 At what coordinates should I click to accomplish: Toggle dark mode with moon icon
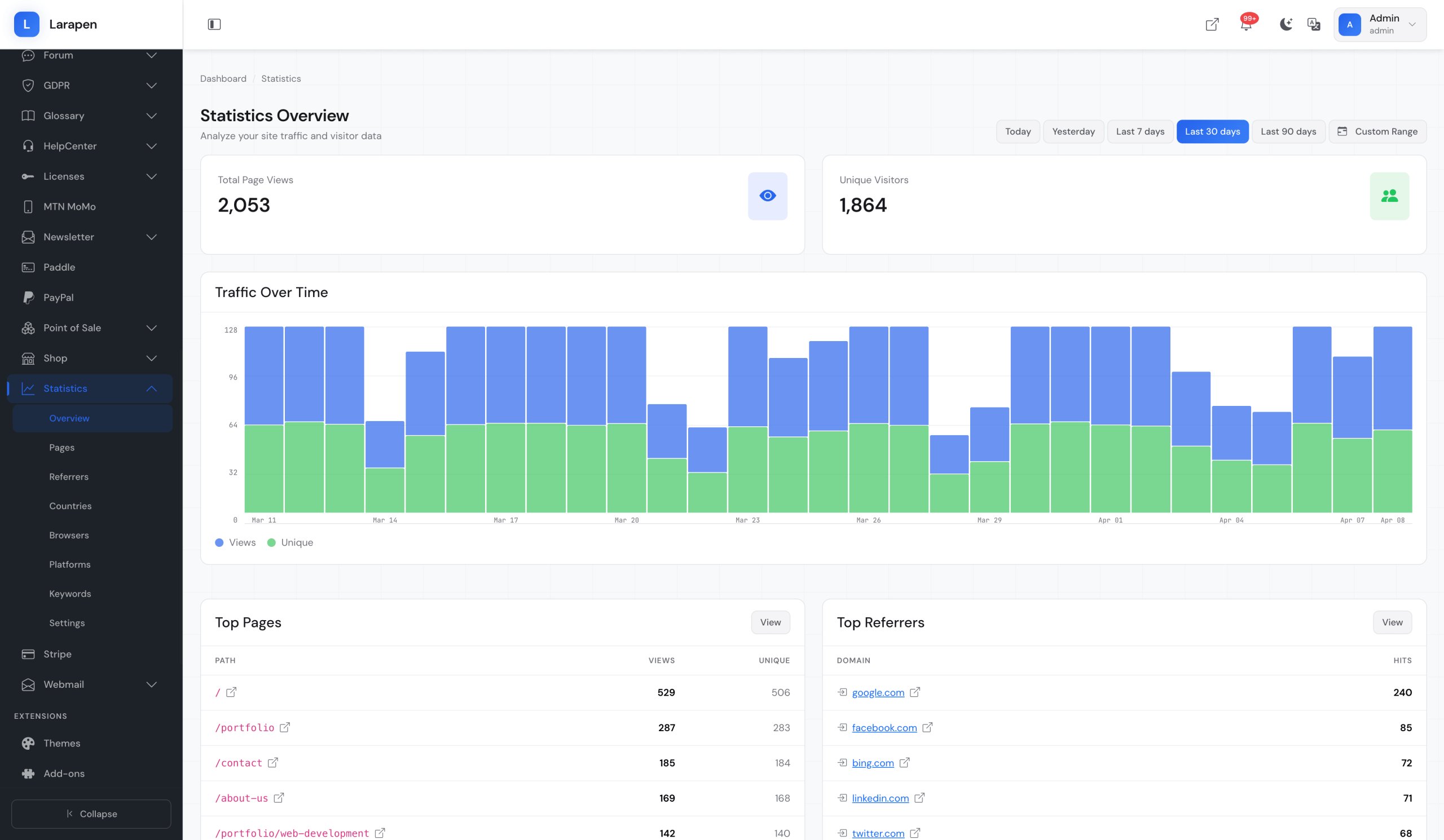coord(1285,24)
